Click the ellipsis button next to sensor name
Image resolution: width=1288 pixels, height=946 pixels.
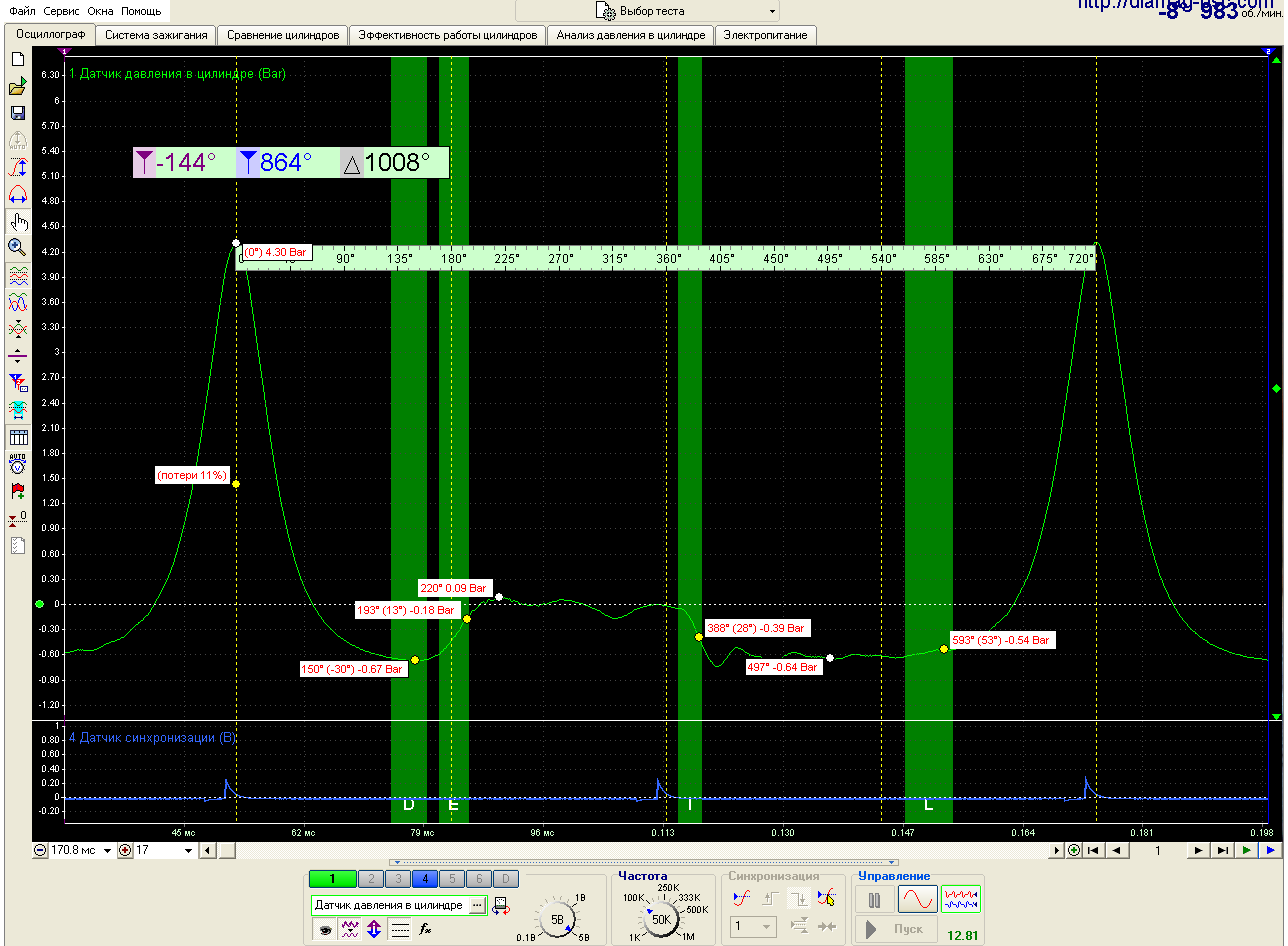[x=477, y=905]
